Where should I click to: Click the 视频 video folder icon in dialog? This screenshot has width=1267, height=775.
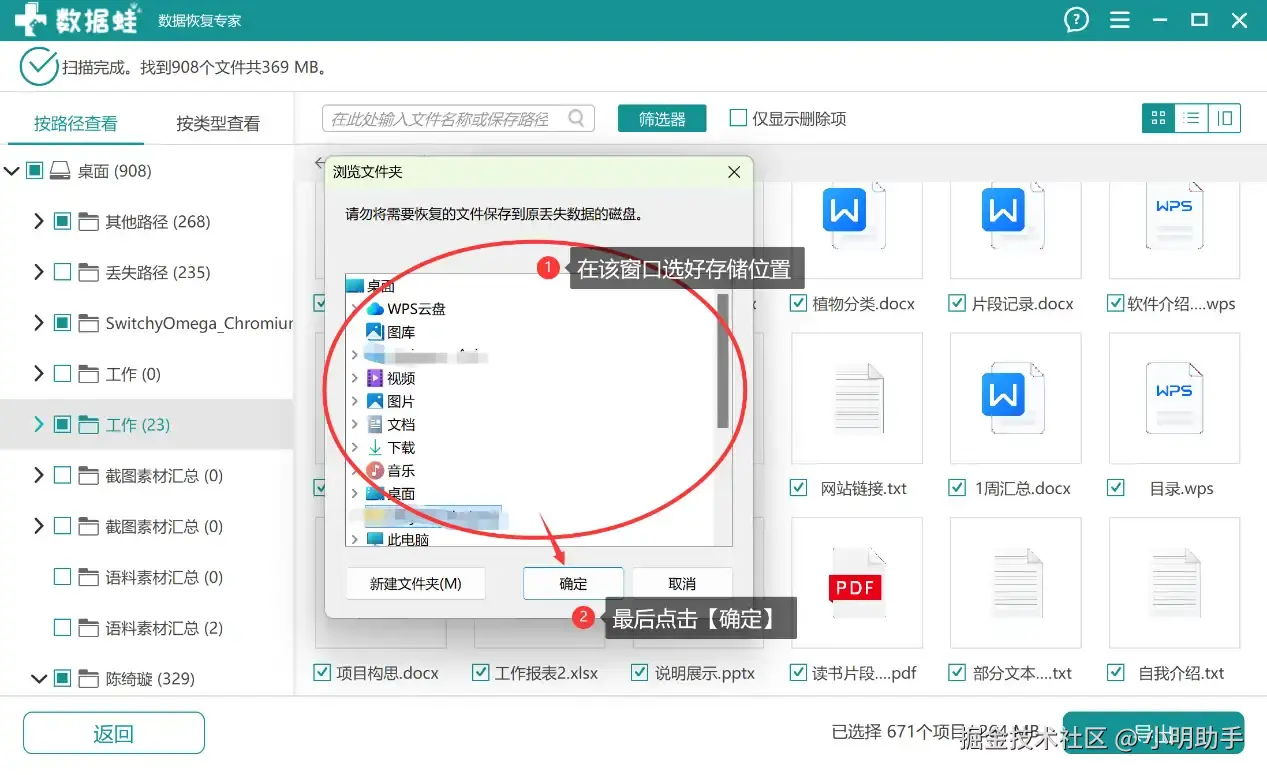(x=375, y=378)
